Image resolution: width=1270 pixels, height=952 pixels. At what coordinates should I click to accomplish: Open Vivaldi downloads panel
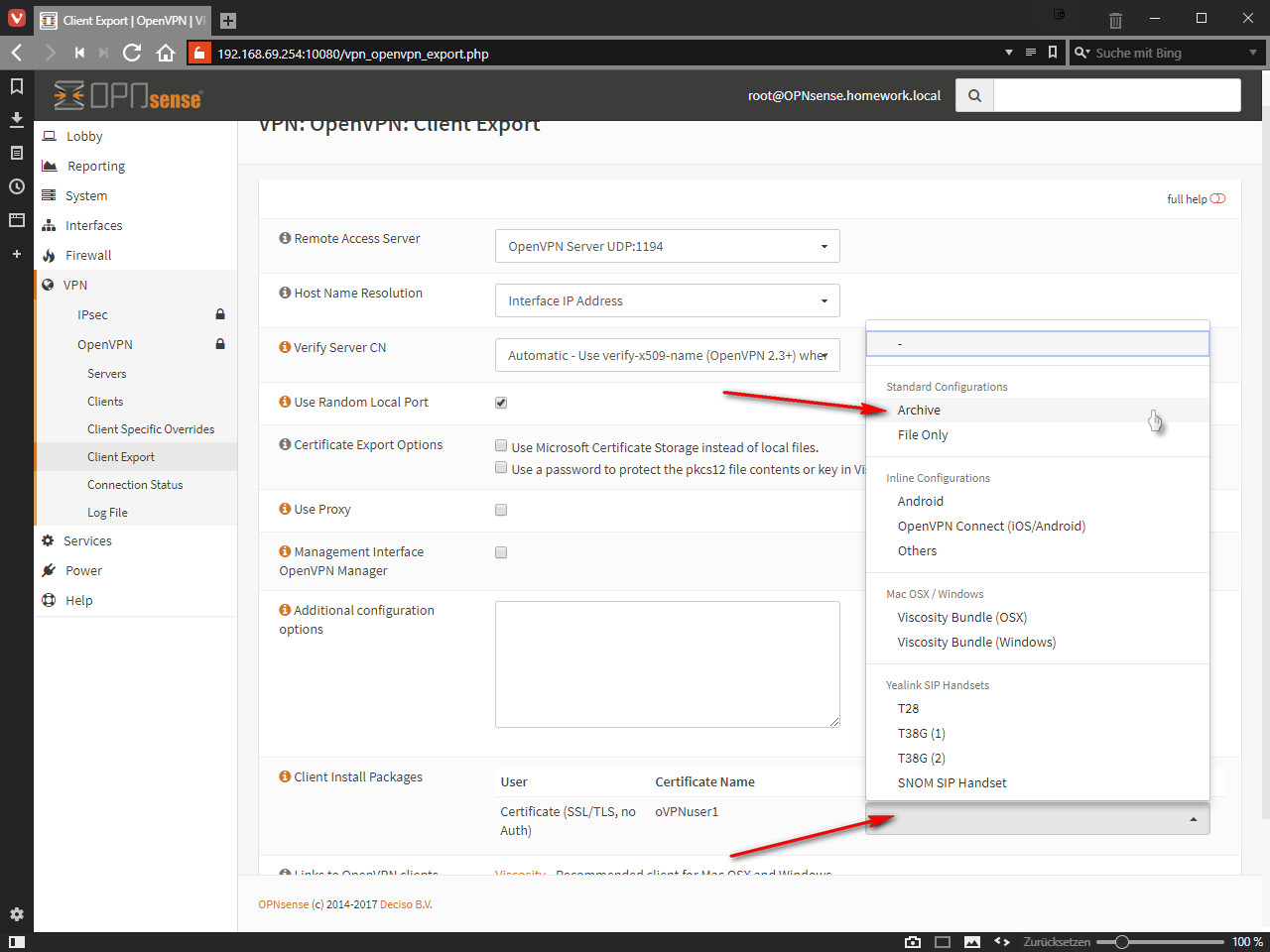click(17, 119)
